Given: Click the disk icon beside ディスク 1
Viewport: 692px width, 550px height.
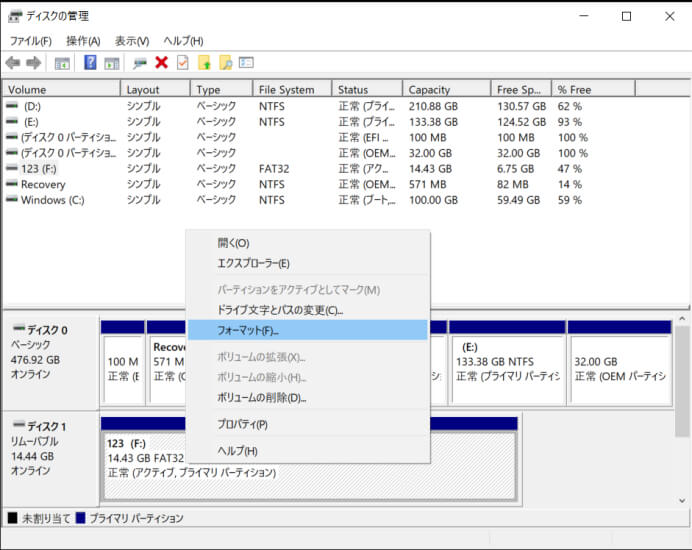Looking at the screenshot, I should (19, 425).
